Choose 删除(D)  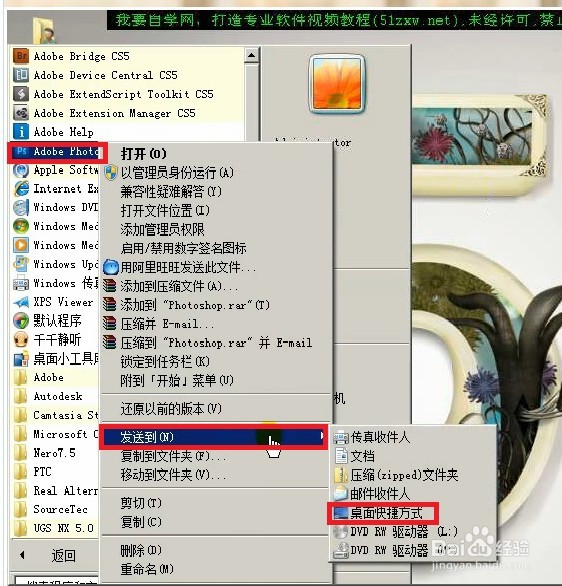(141, 550)
